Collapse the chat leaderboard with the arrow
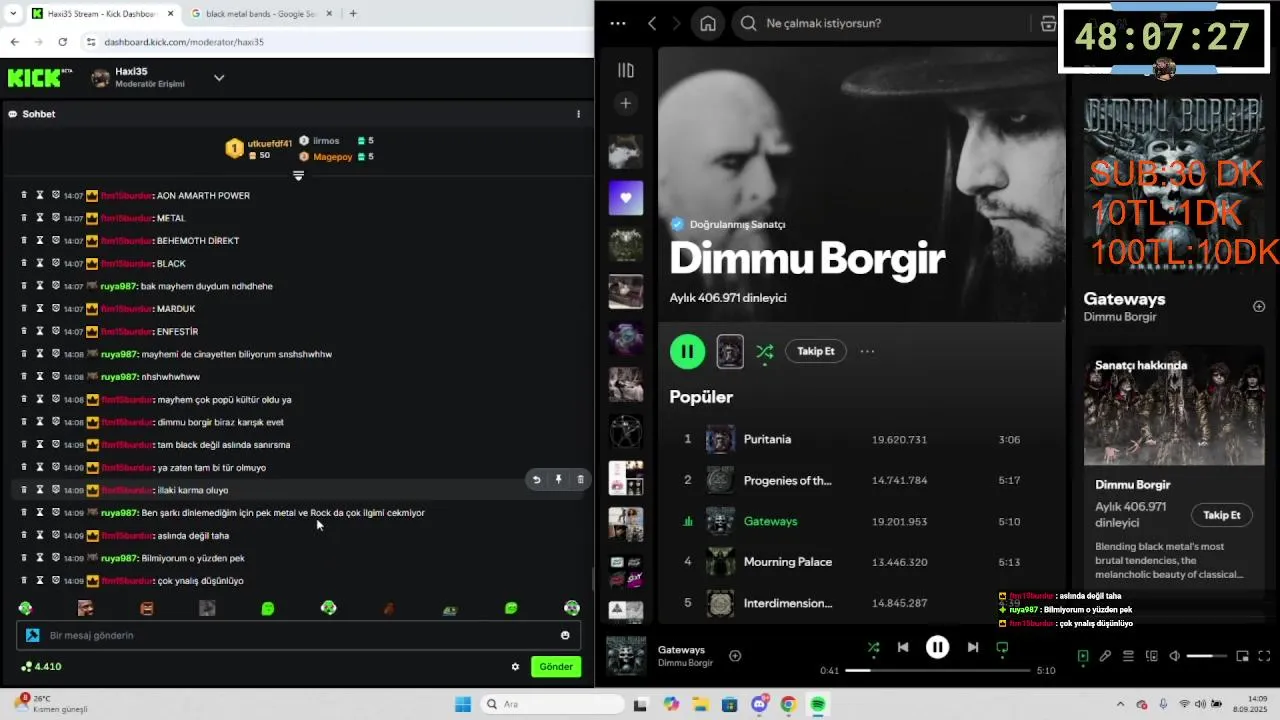Image resolution: width=1280 pixels, height=720 pixels. [x=298, y=176]
